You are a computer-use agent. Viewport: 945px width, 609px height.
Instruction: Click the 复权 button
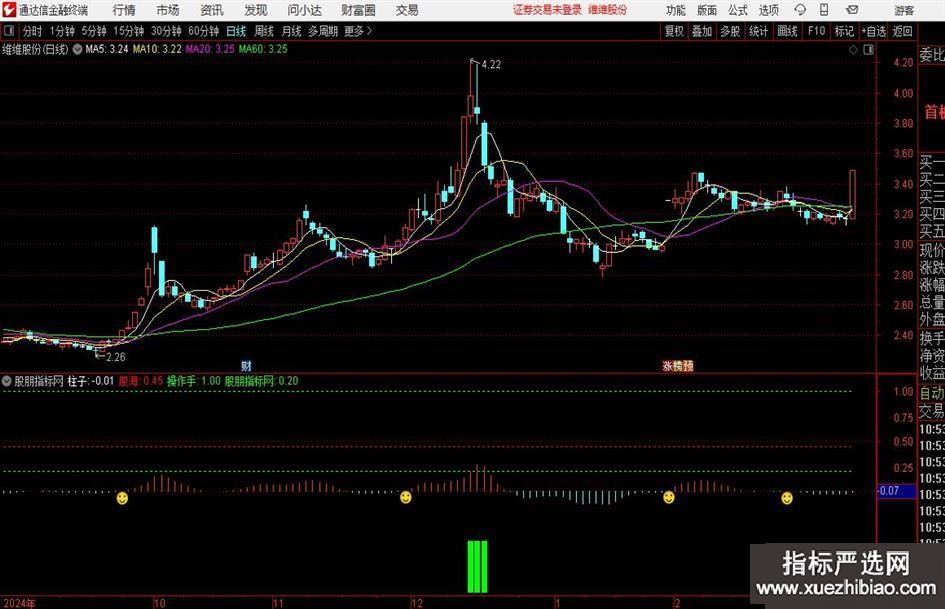[674, 31]
